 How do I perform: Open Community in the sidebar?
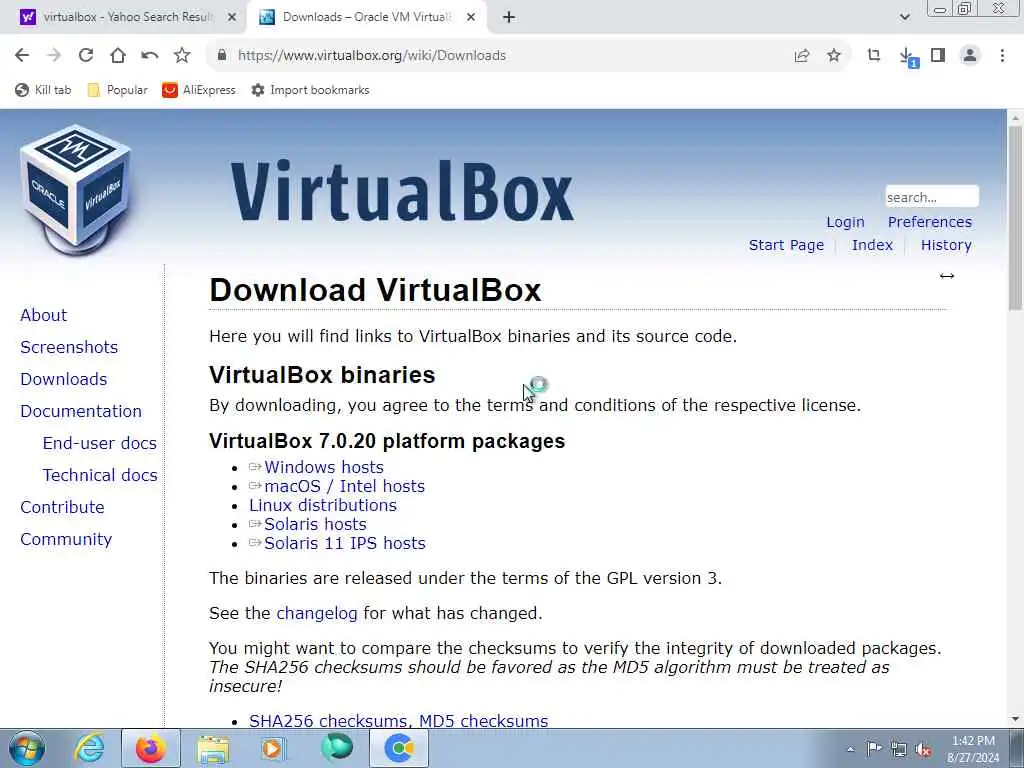66,539
